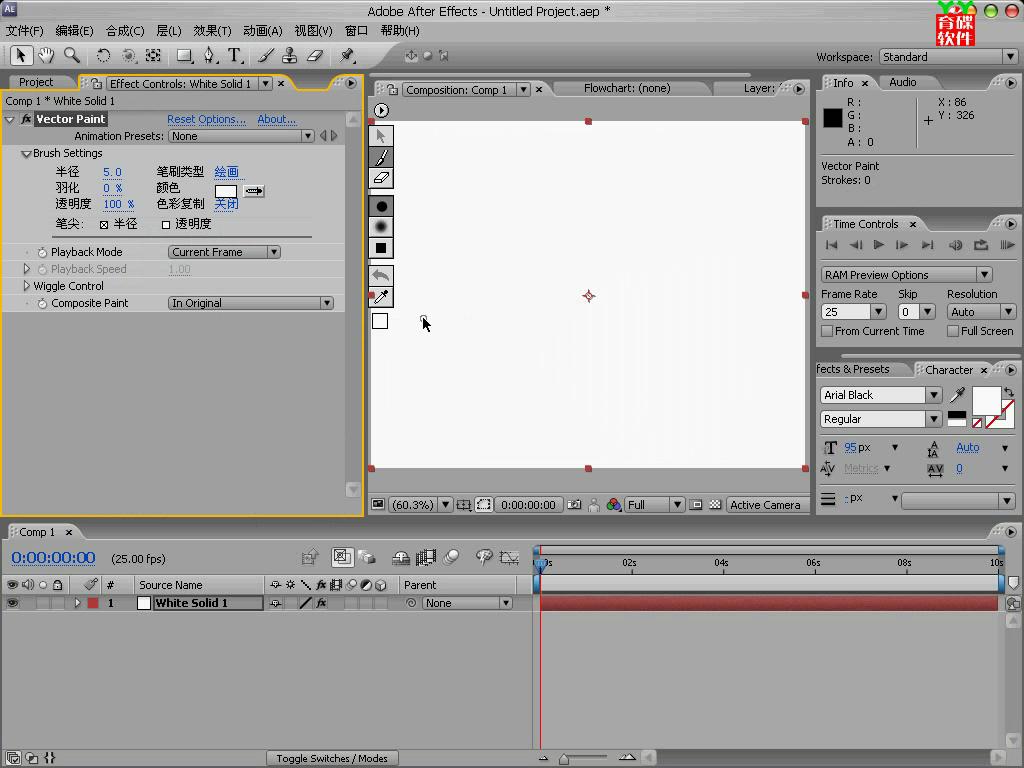Pick the hard round brush tip
Image resolution: width=1024 pixels, height=768 pixels.
(x=381, y=206)
